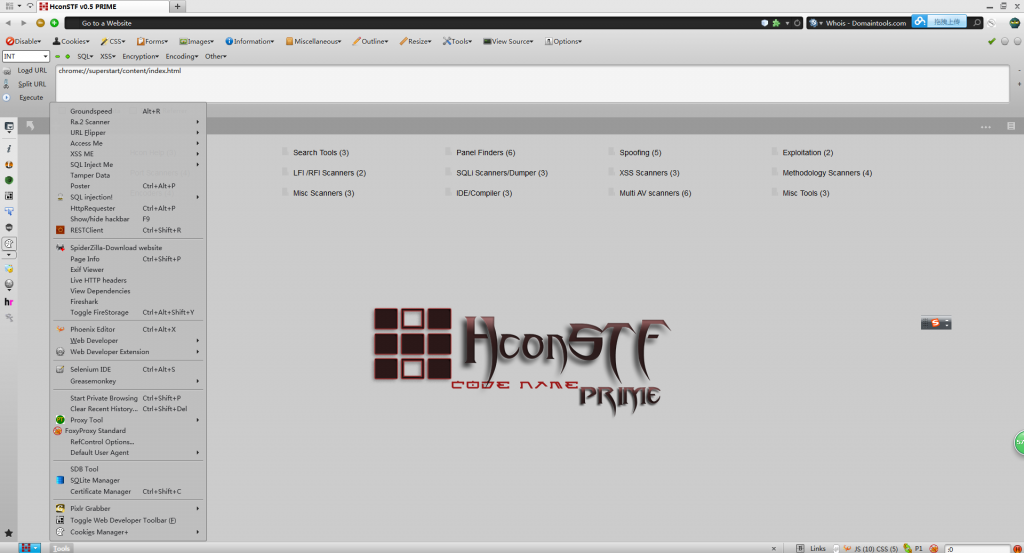Click the browser back arrow
Viewport: 1024px width, 553px height.
point(8,23)
